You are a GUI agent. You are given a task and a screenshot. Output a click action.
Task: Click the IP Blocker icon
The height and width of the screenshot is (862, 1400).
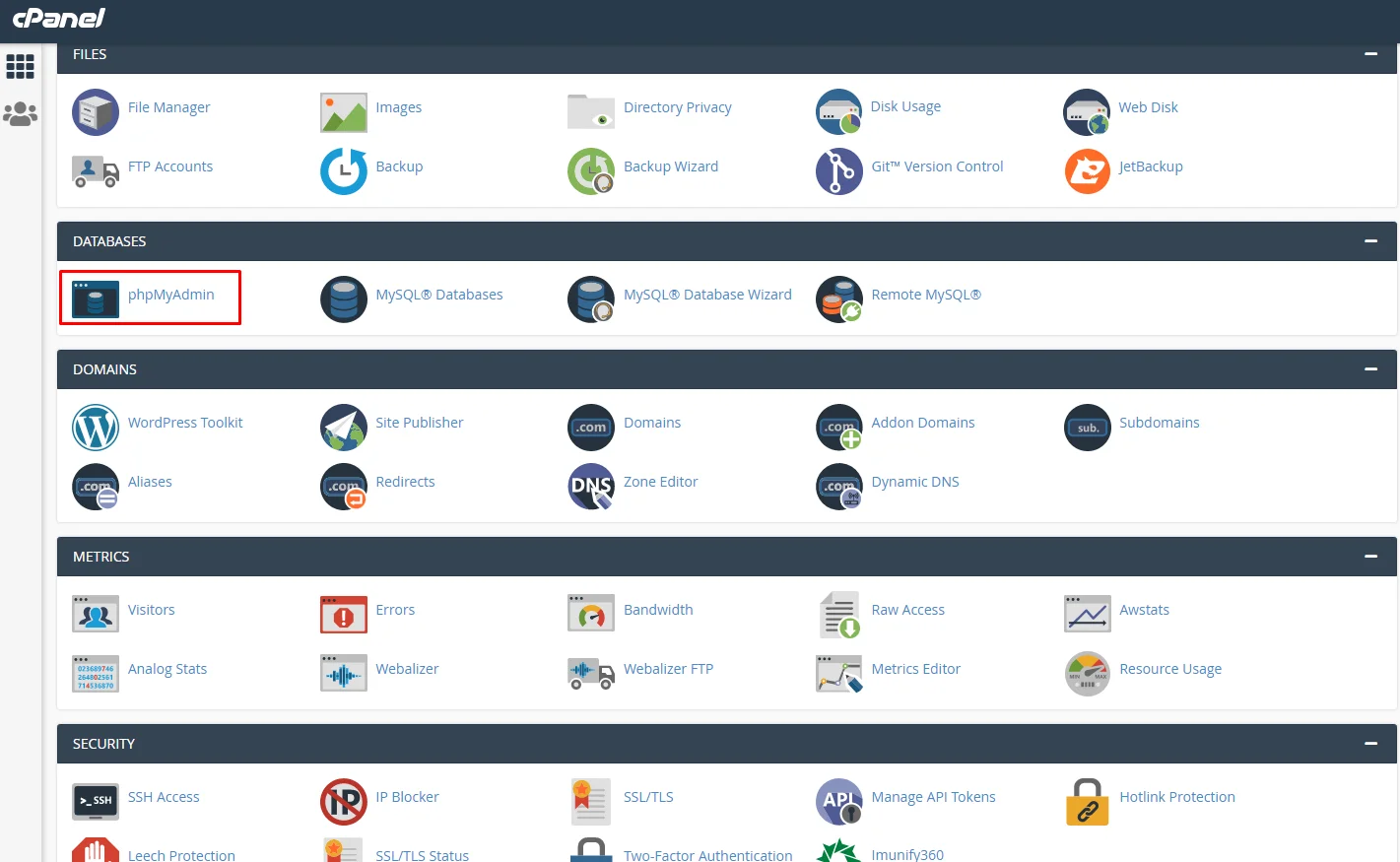pyautogui.click(x=344, y=802)
